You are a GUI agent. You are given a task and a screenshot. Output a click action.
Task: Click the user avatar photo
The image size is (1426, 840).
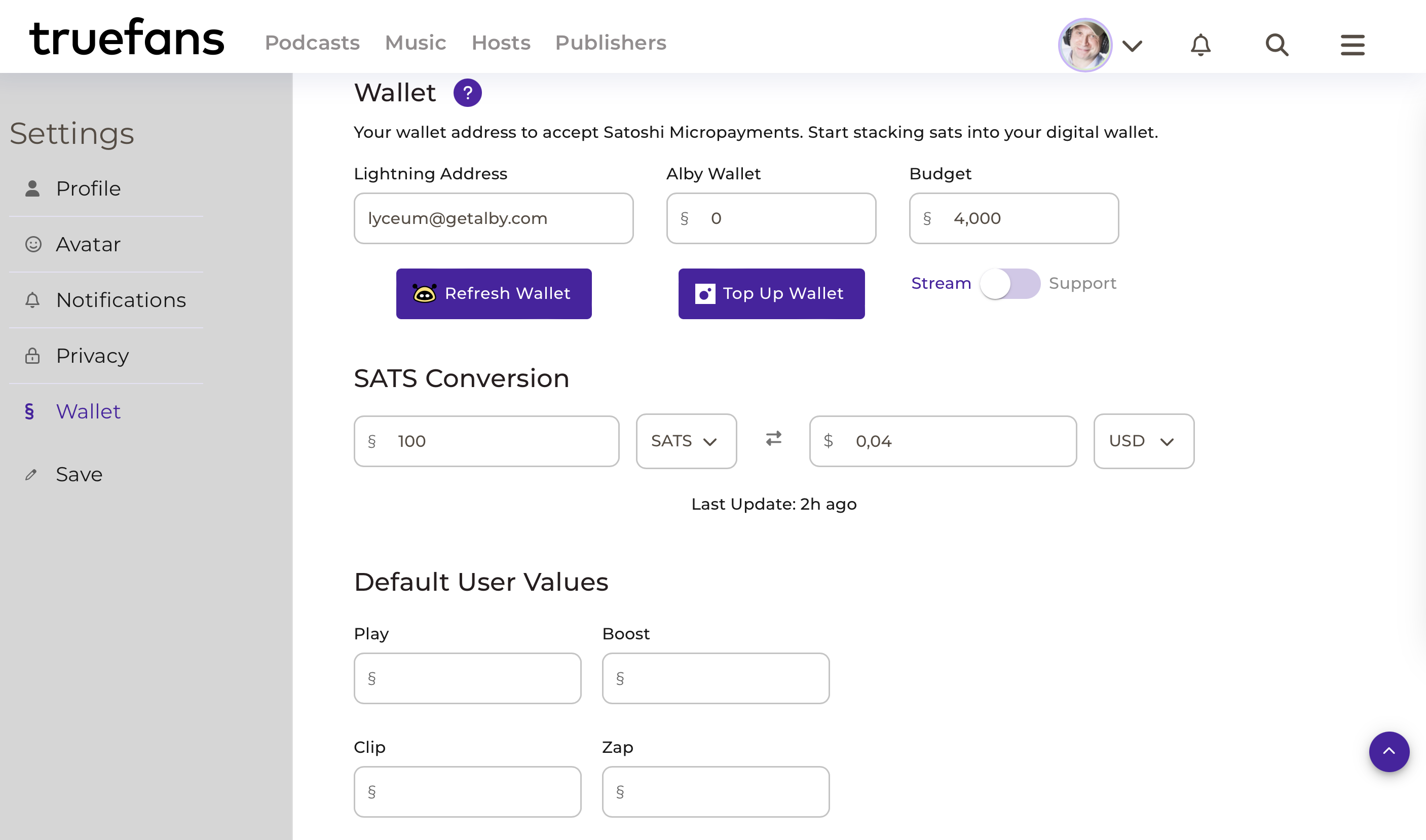[x=1084, y=44]
